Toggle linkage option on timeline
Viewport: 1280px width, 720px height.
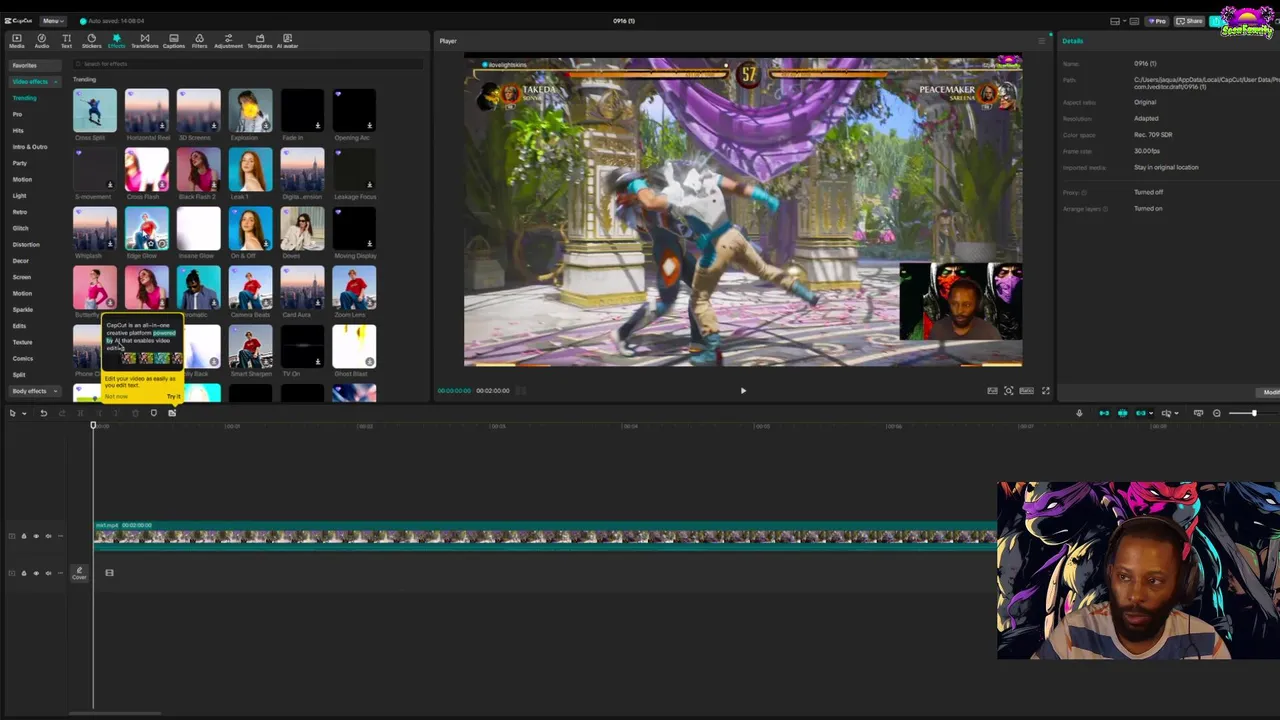coord(1140,413)
